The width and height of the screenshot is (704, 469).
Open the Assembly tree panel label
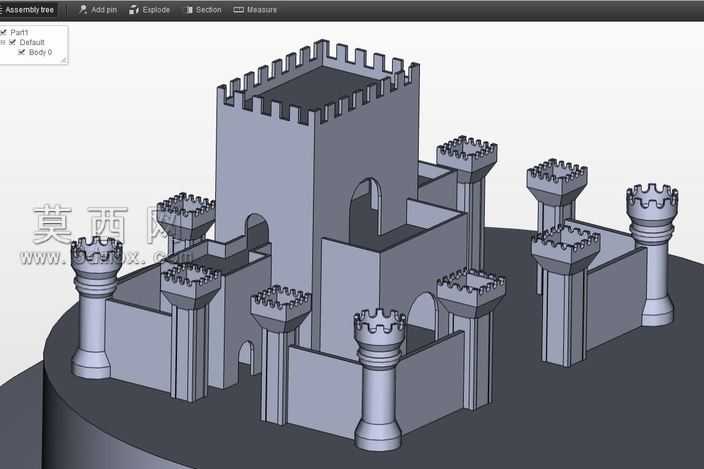click(x=30, y=9)
